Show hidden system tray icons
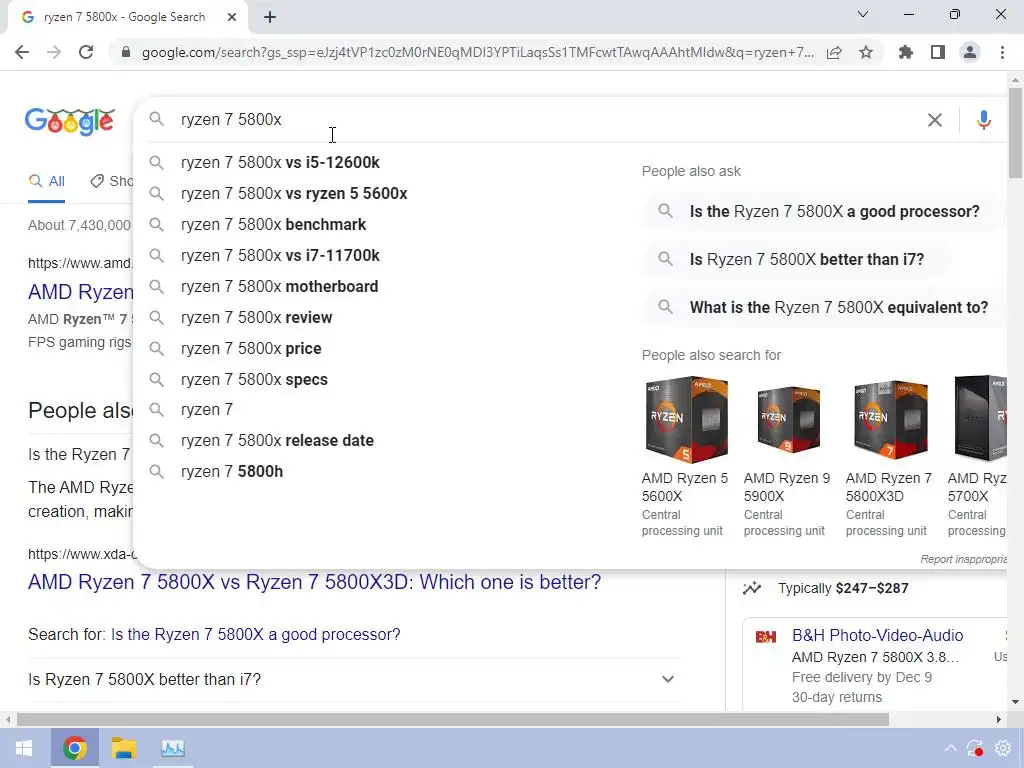Screen dimensions: 1024x768 tap(950, 748)
